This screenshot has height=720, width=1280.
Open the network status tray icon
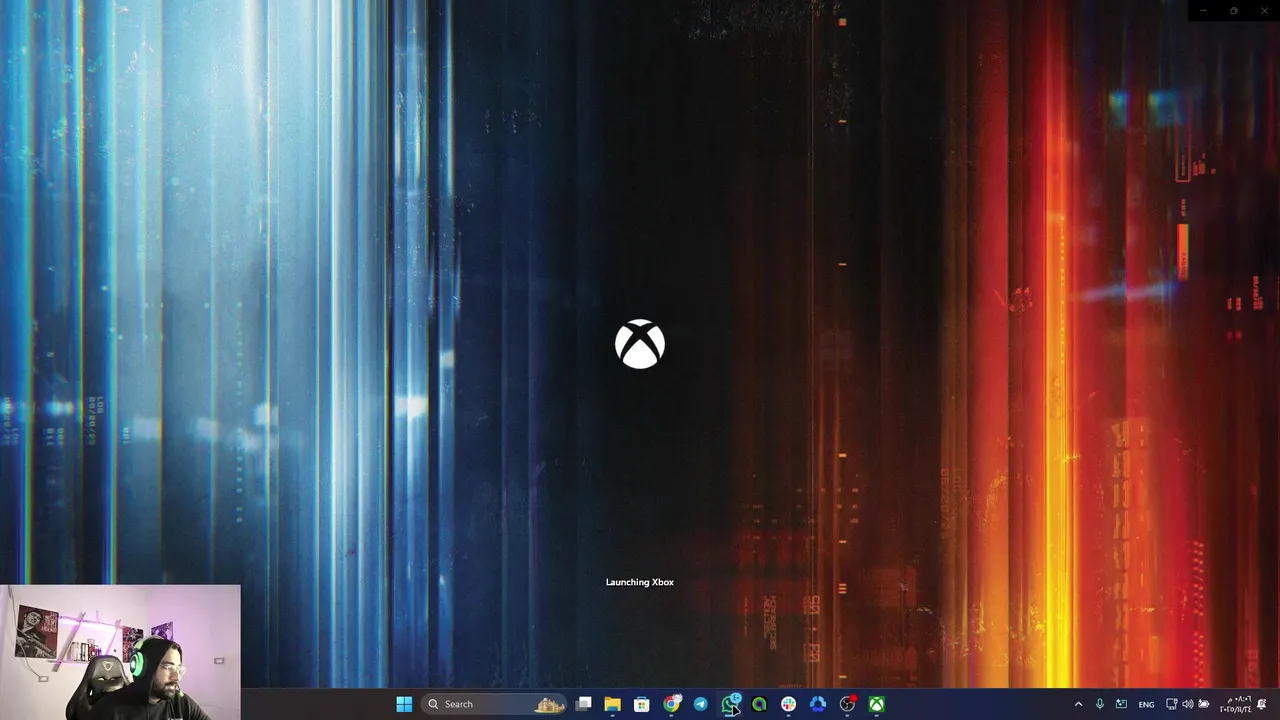1171,704
